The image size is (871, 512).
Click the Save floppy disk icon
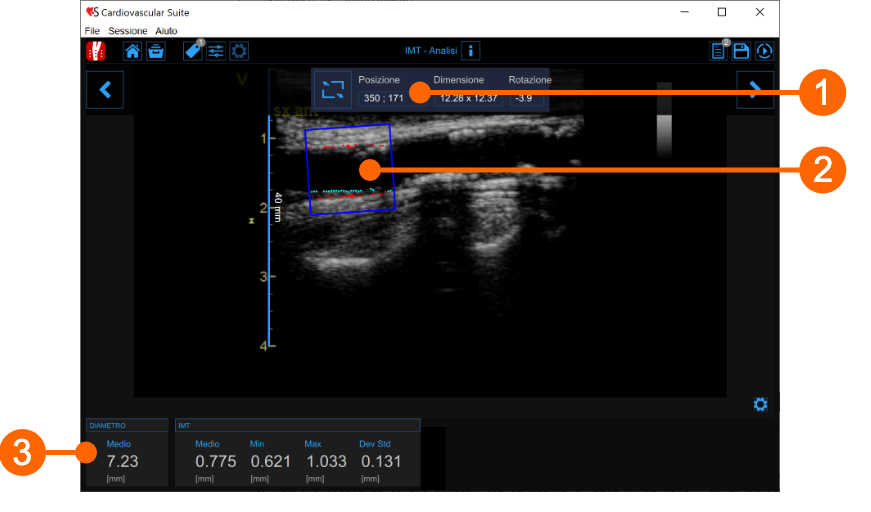pos(742,51)
